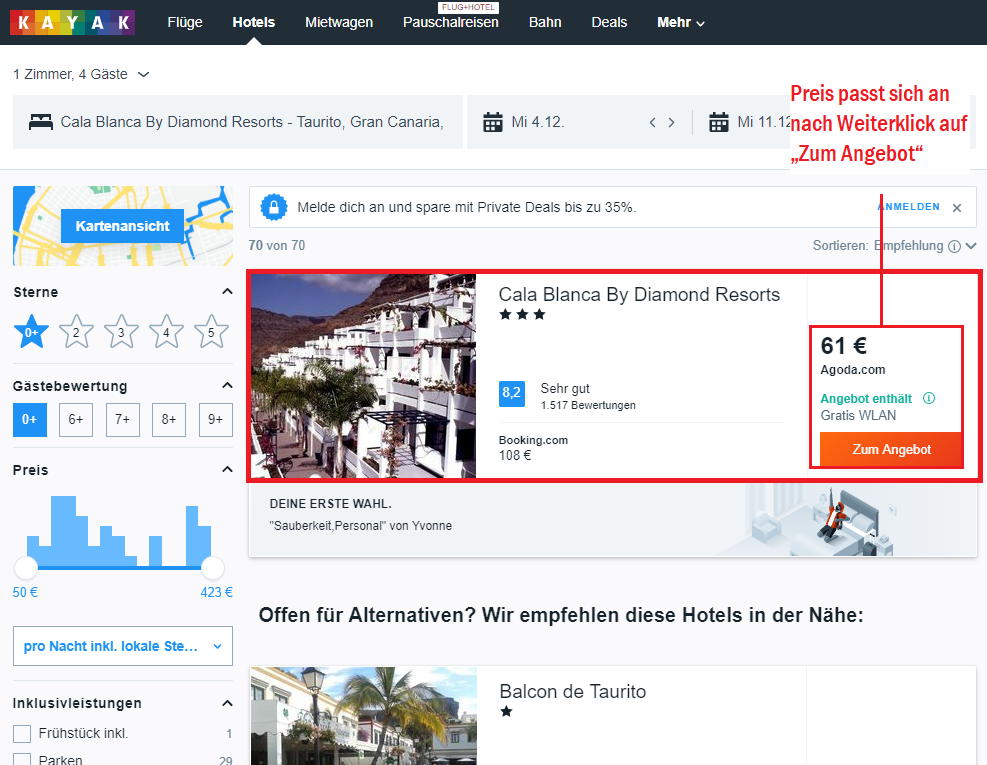
Task: Click the DEINE ERSTE WAHL. review card
Action: (x=612, y=519)
